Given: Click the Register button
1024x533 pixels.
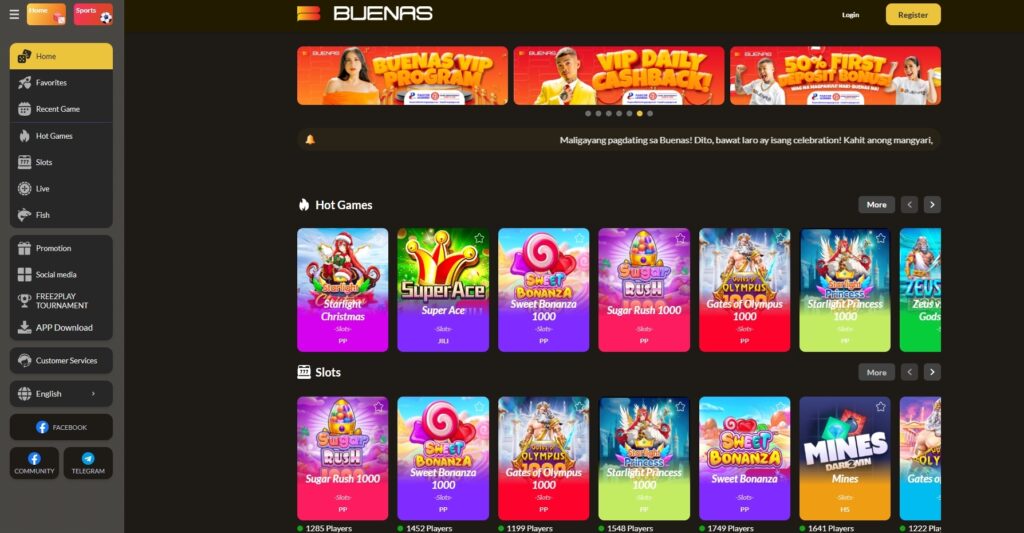Looking at the screenshot, I should (x=913, y=14).
